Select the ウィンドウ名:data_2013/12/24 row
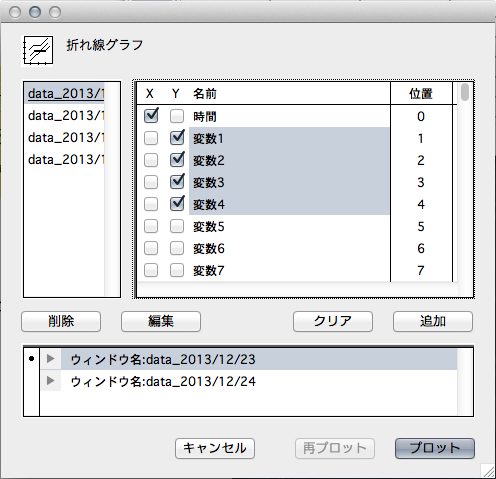 click(x=249, y=381)
